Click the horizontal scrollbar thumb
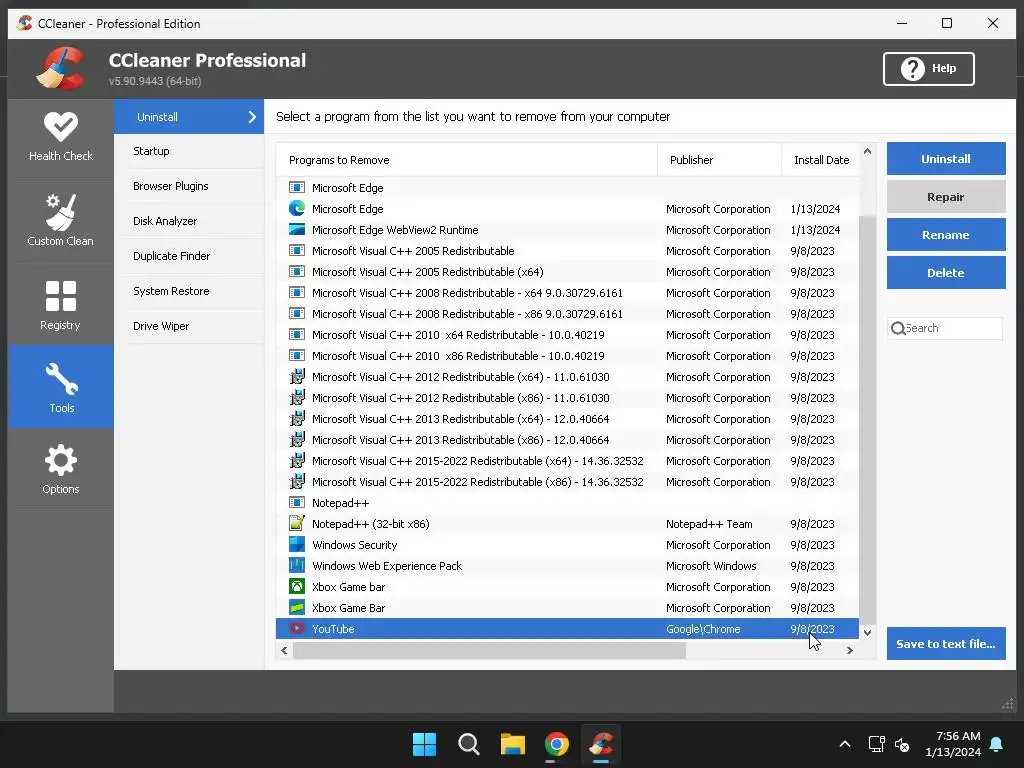Screen dimensions: 1024x768 [490, 650]
